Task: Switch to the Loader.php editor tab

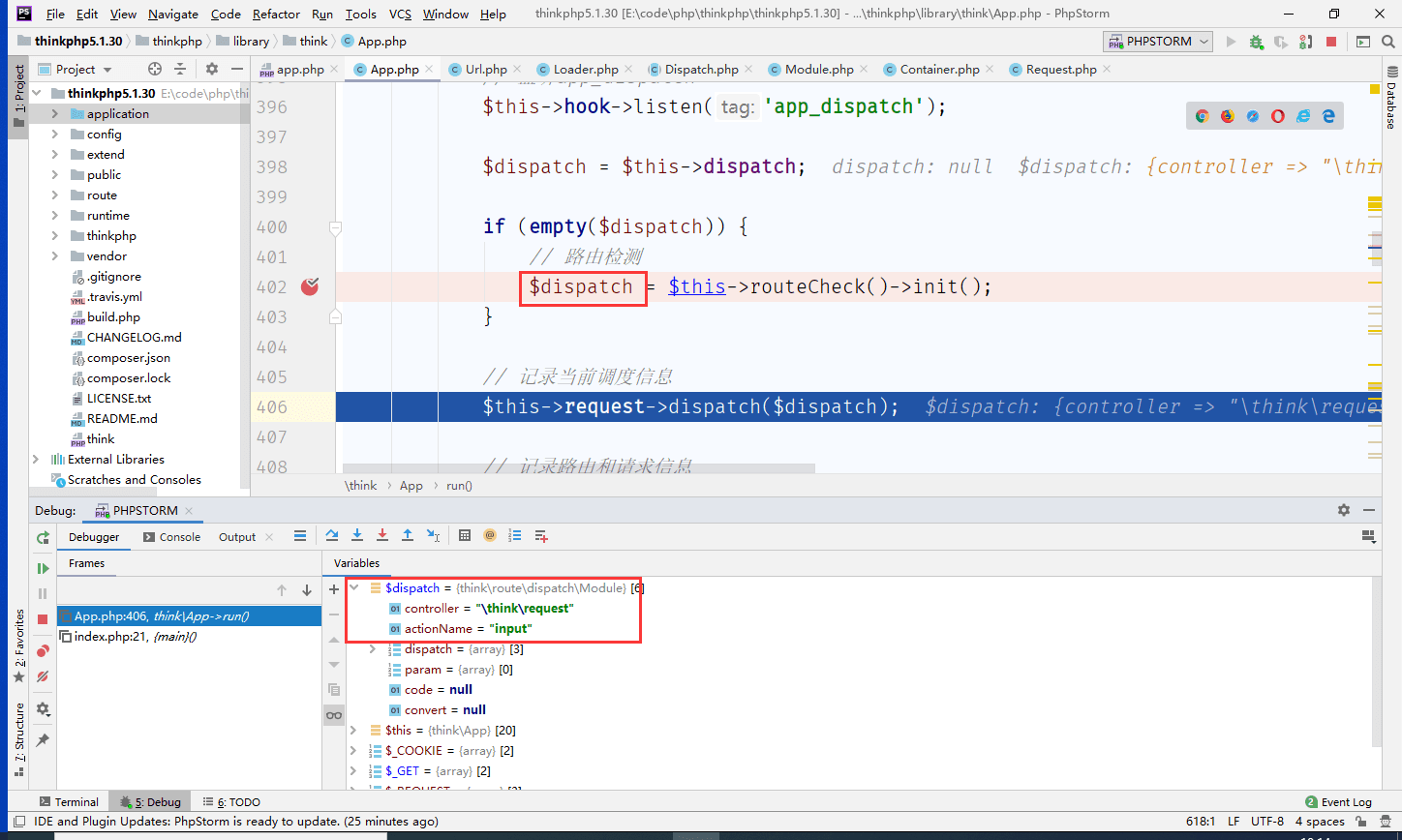Action: coord(586,69)
